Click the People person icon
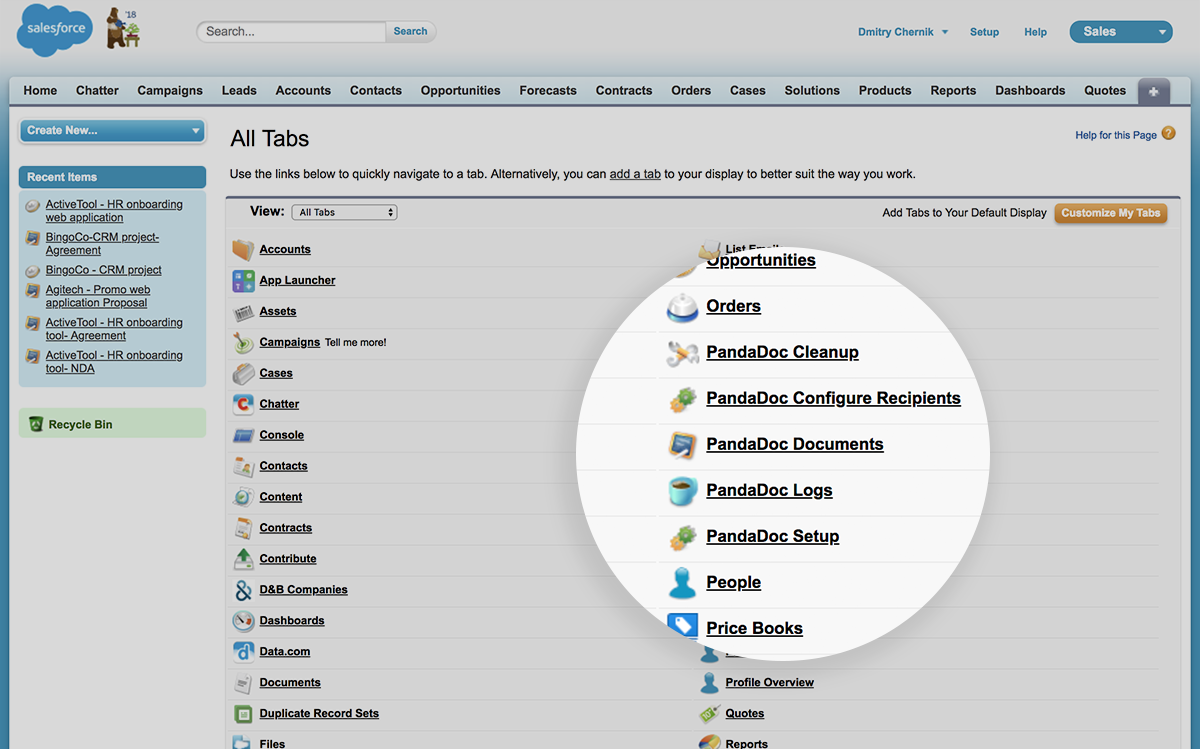The image size is (1200, 749). click(682, 583)
